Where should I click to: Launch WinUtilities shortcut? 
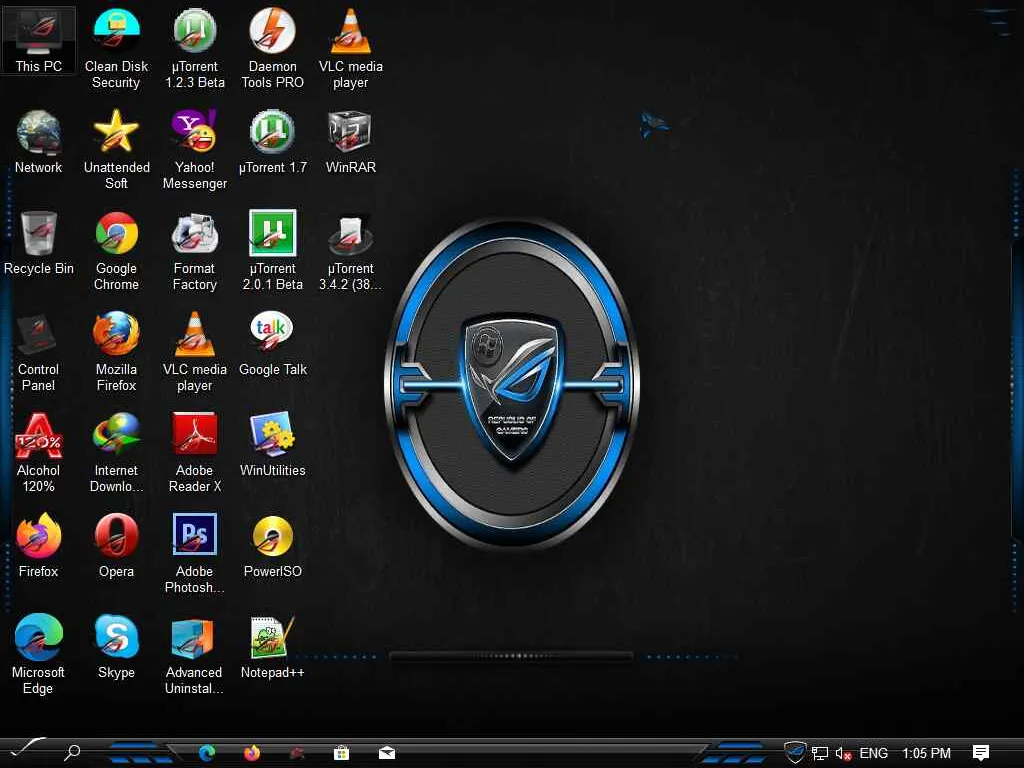click(x=272, y=445)
